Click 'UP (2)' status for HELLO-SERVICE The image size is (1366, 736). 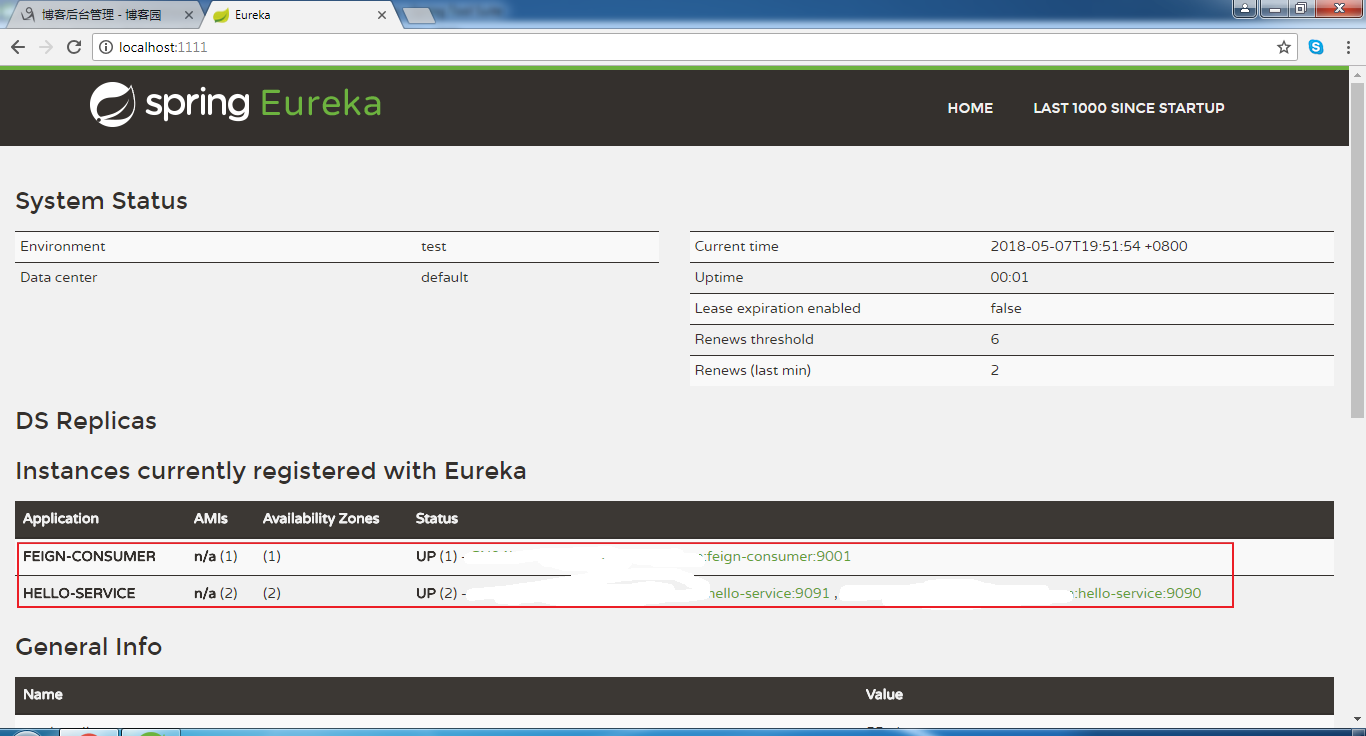436,593
